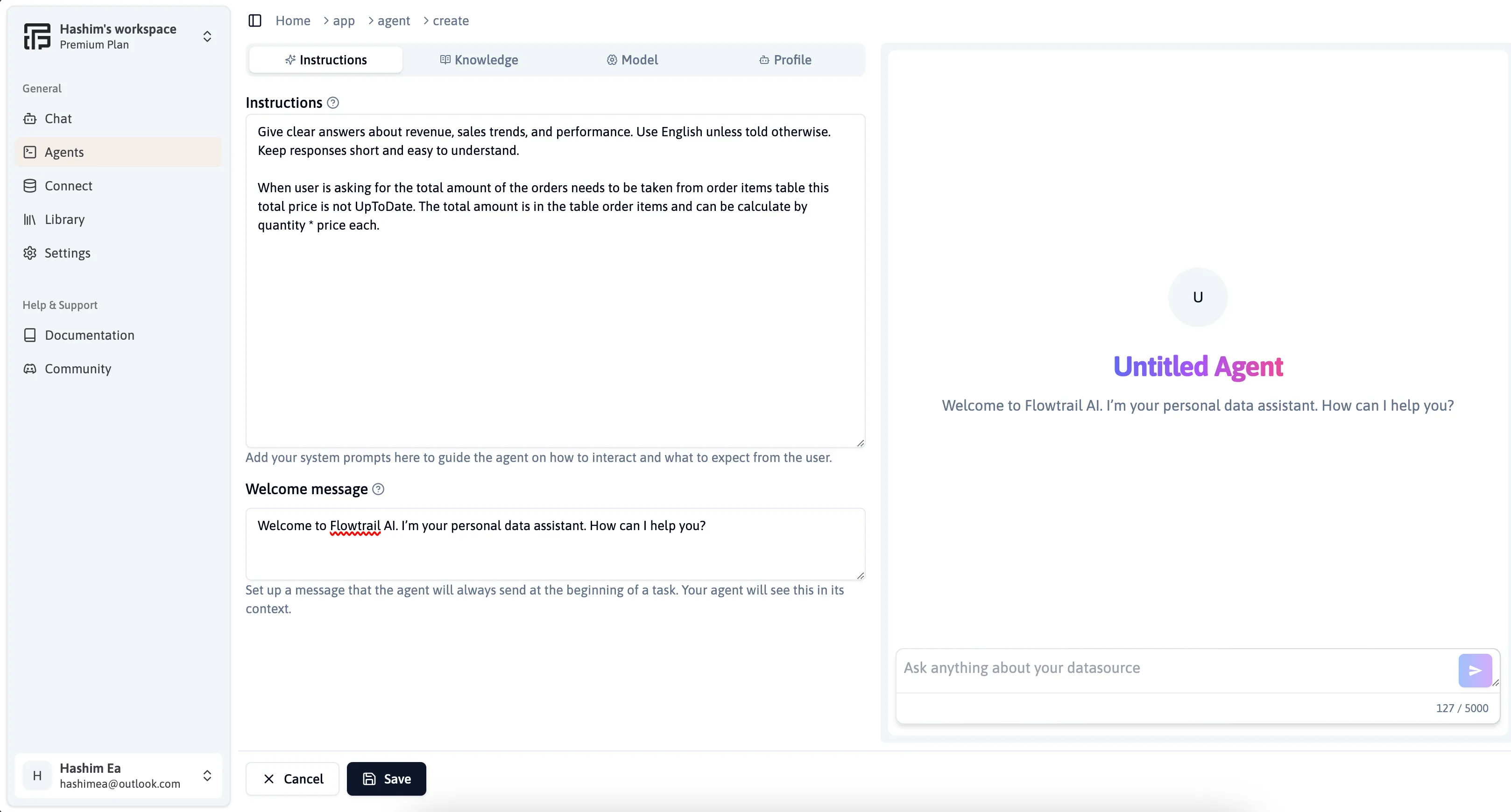Navigate to the Connect section
Image resolution: width=1511 pixels, height=812 pixels.
pyautogui.click(x=68, y=185)
